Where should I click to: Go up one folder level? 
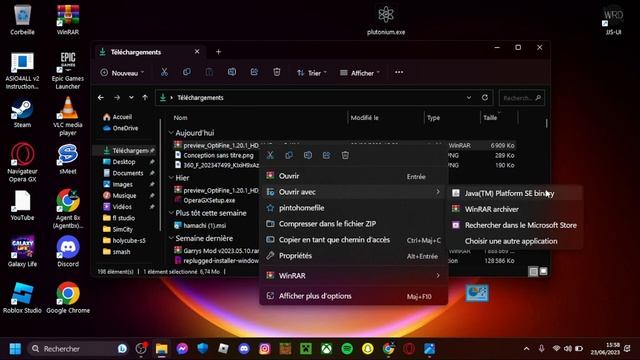pos(145,98)
